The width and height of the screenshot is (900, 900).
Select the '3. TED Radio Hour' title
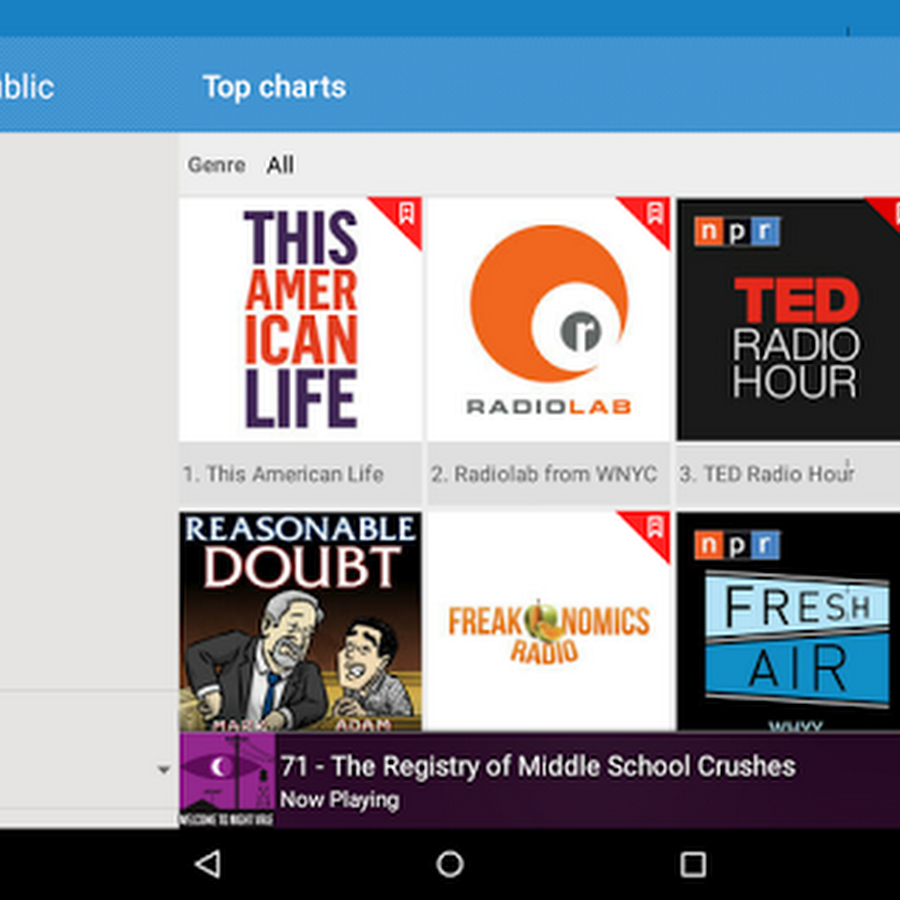coord(767,474)
